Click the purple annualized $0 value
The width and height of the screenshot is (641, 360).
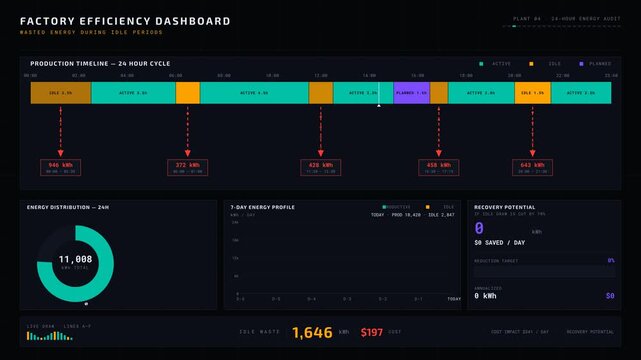pos(610,296)
